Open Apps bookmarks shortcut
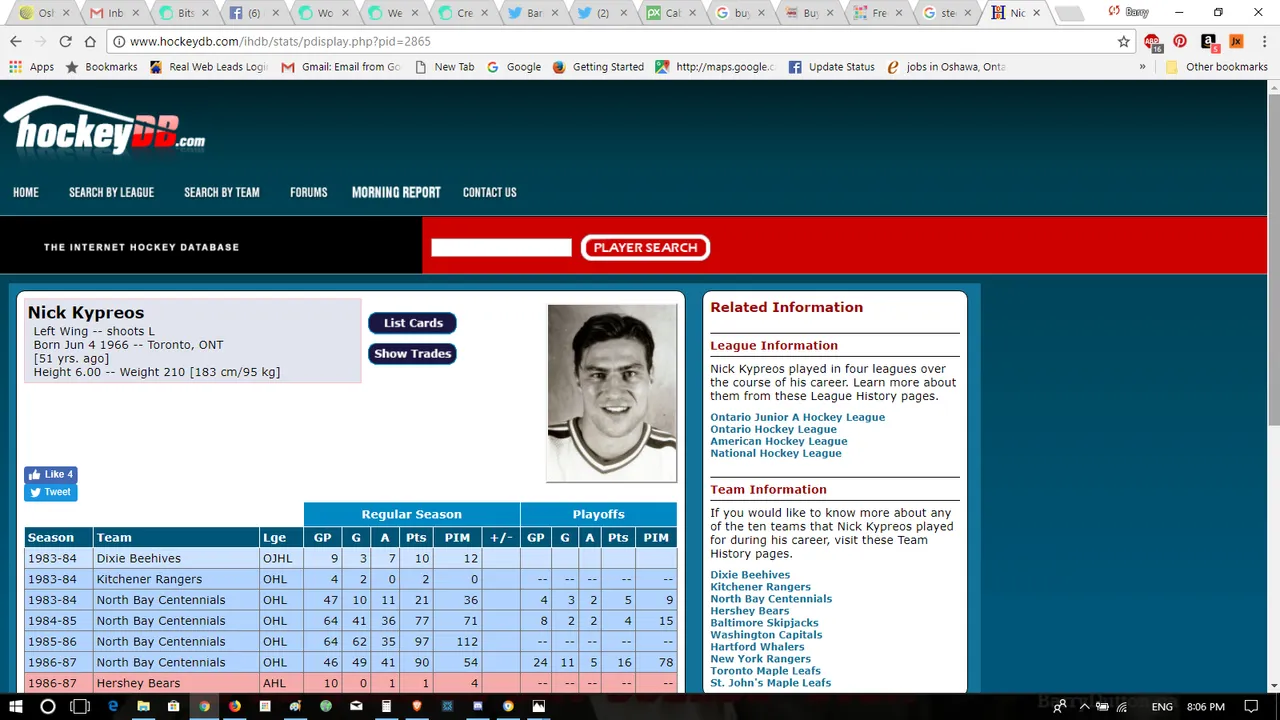This screenshot has width=1280, height=720. 32,67
